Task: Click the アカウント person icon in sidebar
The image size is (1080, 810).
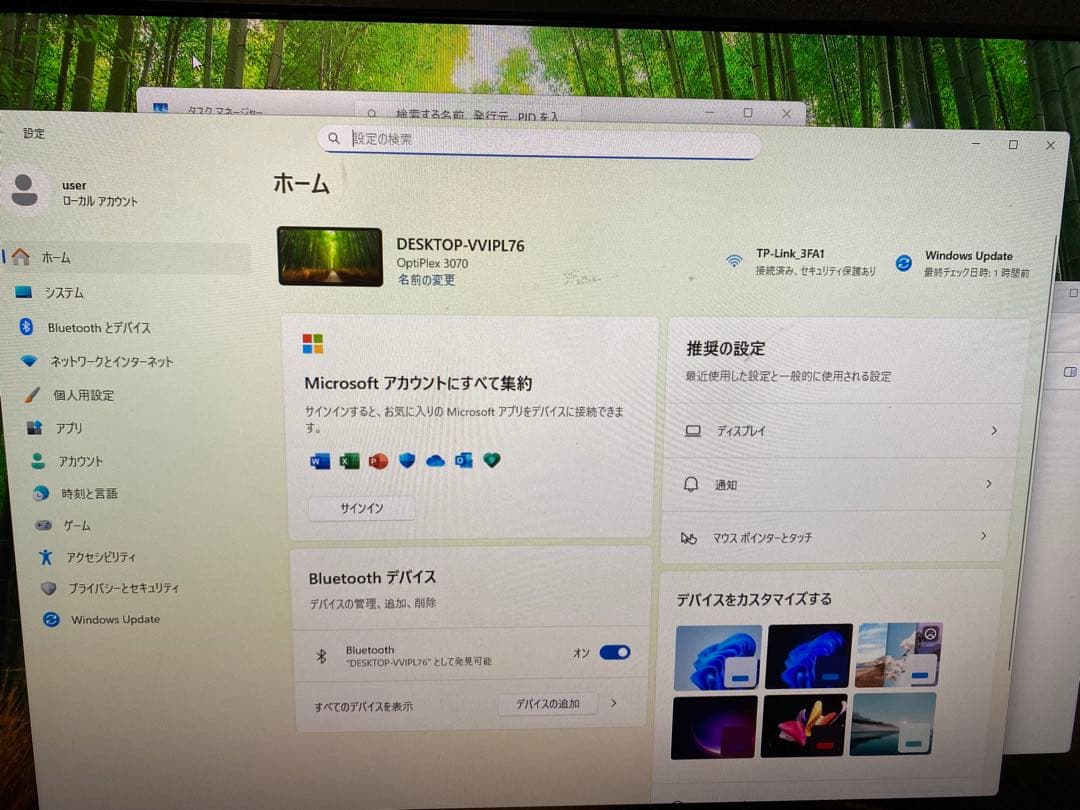Action: (x=38, y=461)
